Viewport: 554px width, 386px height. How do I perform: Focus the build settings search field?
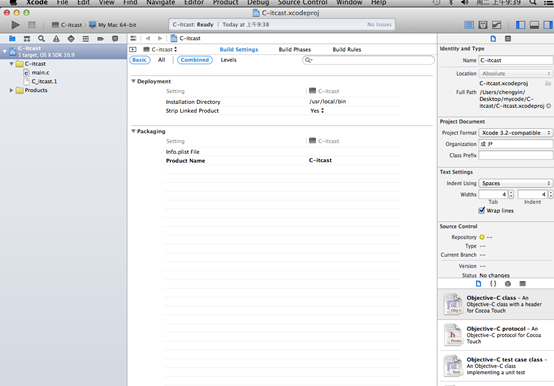click(369, 60)
